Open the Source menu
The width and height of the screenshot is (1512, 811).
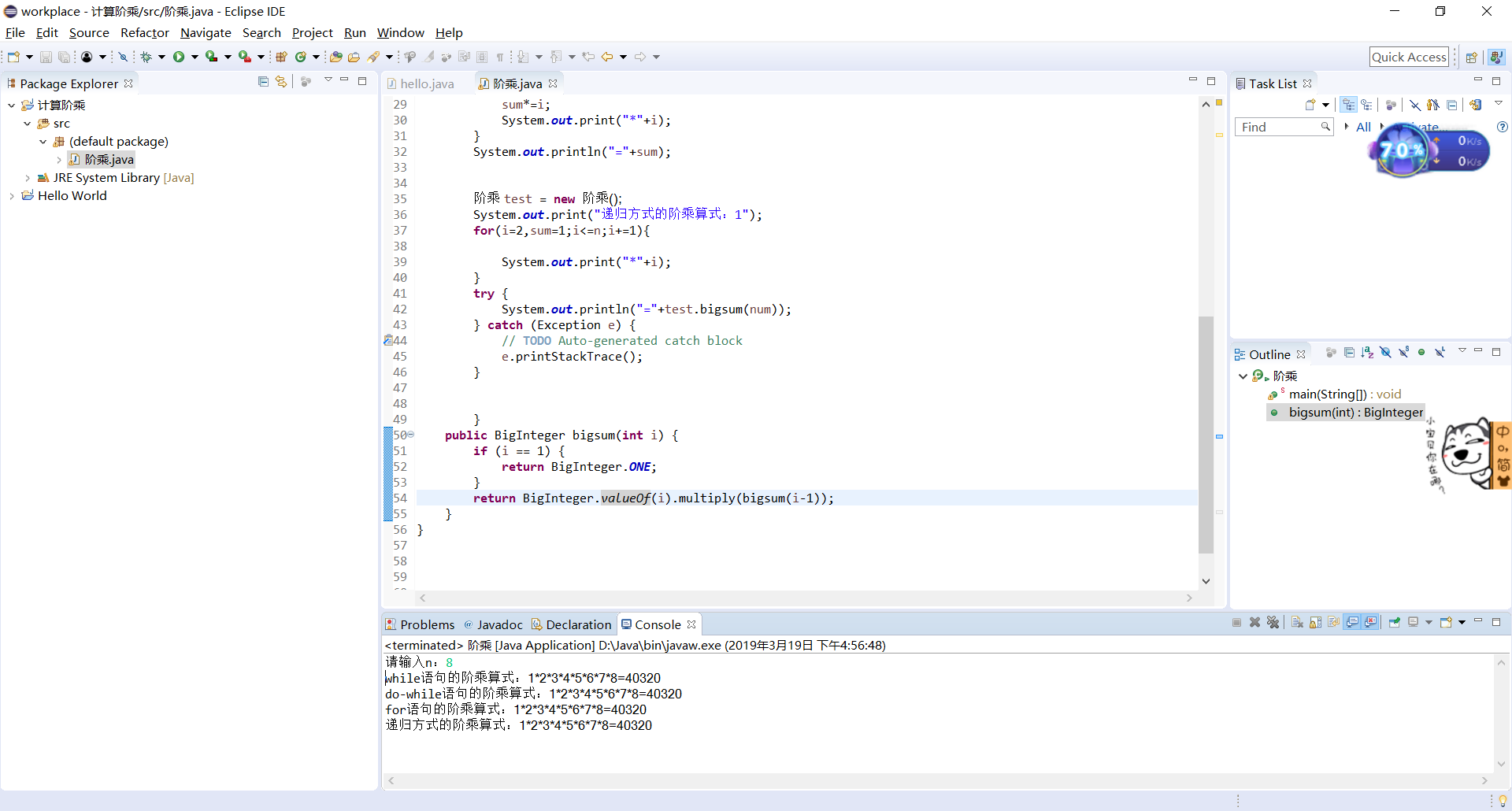tap(89, 33)
